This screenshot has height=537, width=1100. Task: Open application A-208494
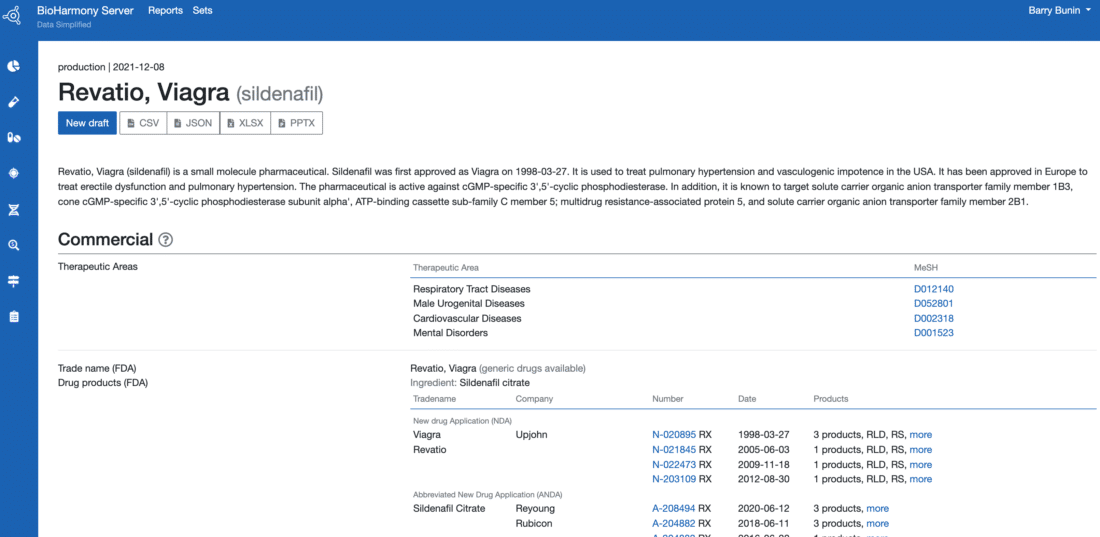(673, 509)
